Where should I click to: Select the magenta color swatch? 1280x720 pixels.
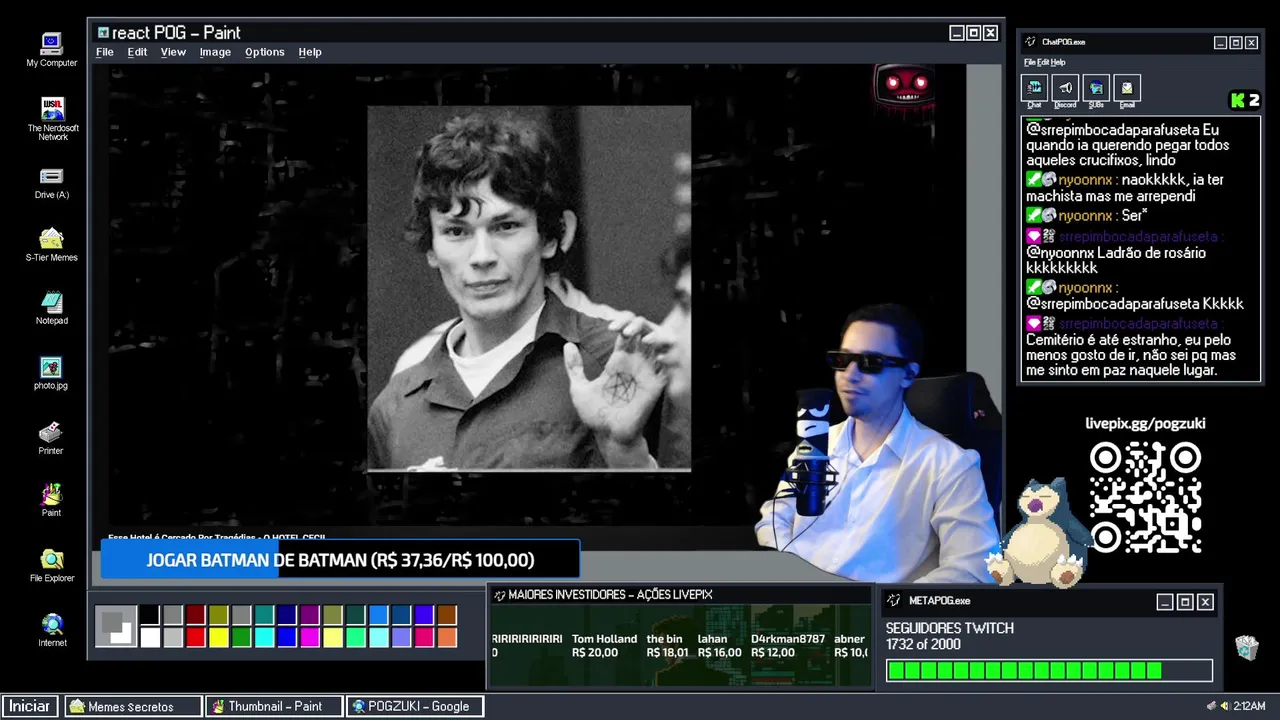tap(310, 637)
